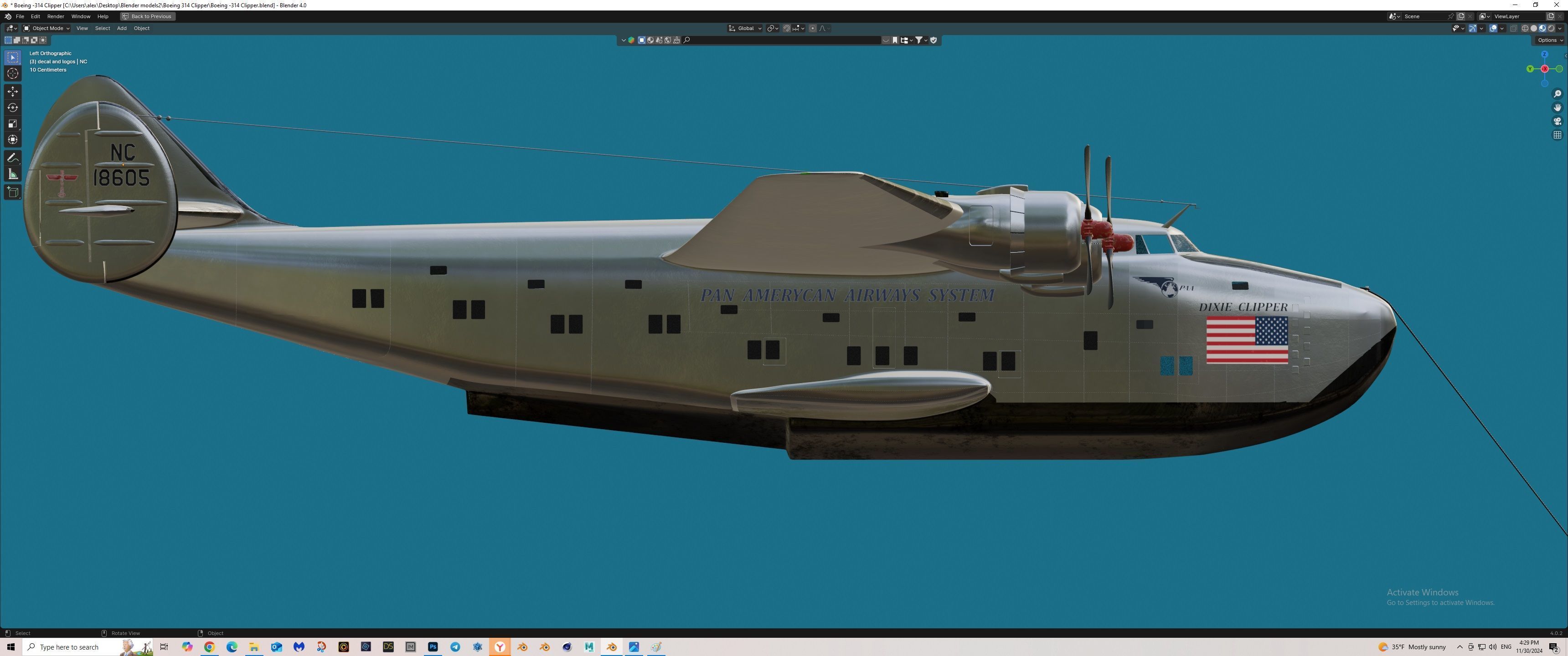Screen dimensions: 1568x656
Task: Open Global transform orientation dropdown
Action: [745, 28]
